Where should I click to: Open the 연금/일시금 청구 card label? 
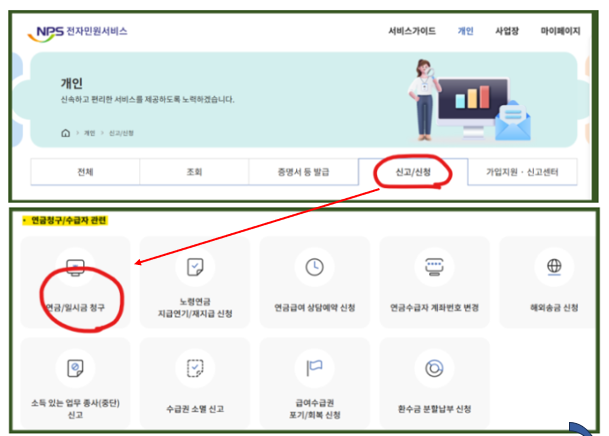point(75,308)
